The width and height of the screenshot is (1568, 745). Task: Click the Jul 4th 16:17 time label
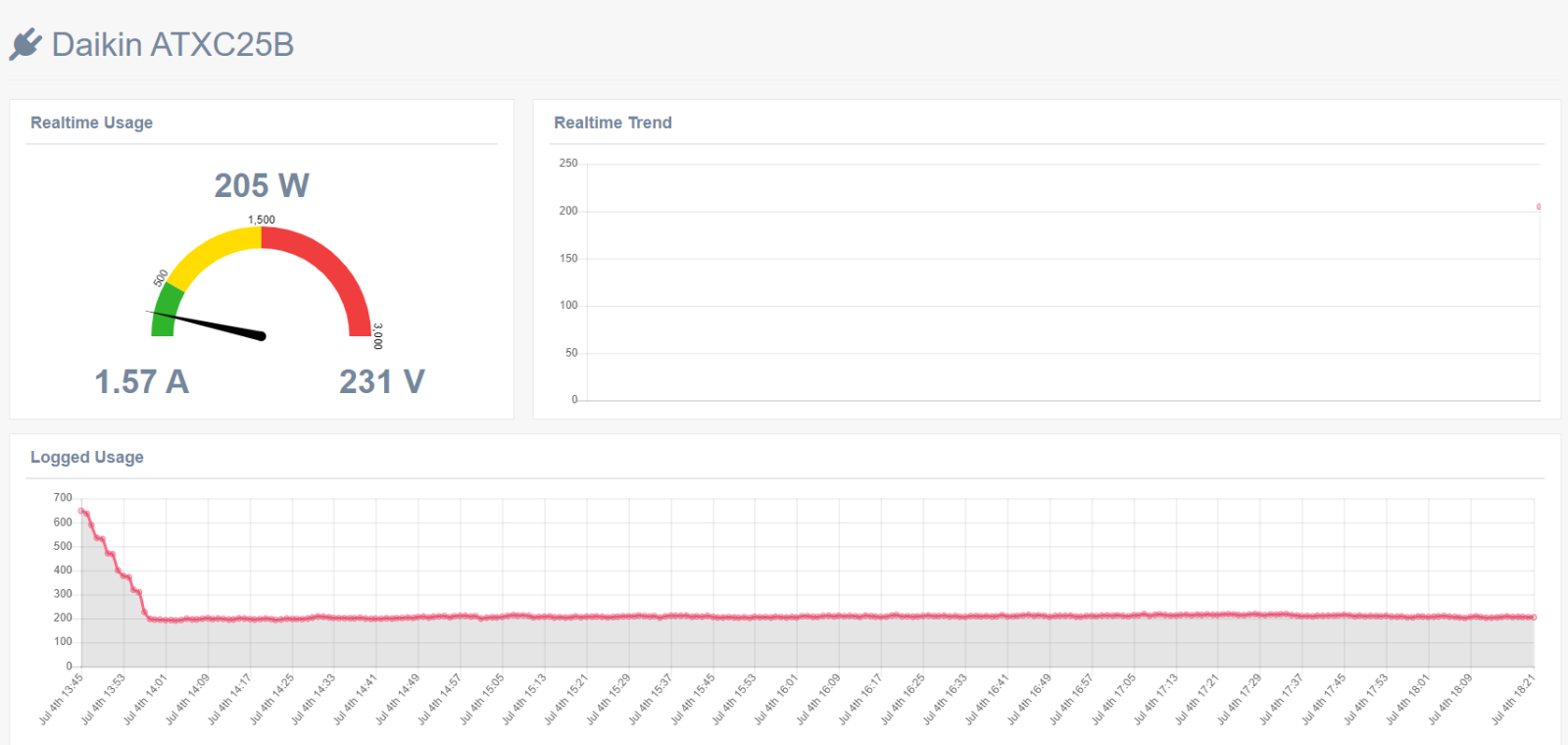[x=859, y=699]
